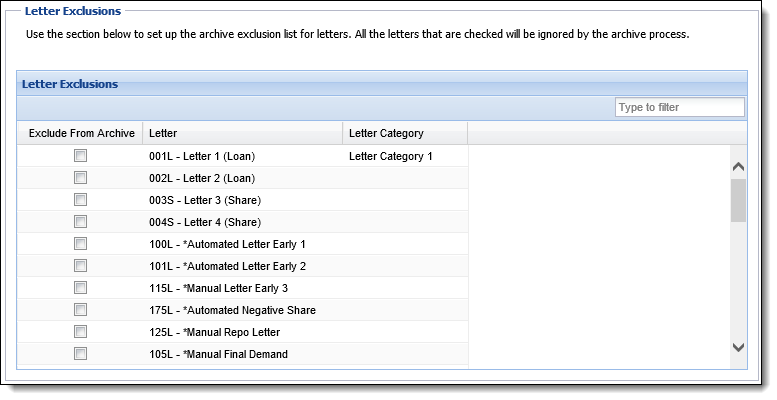Toggle exclude checkbox for 100L Automated Letter Early 1
Screen dimensions: 777x400
80,243
